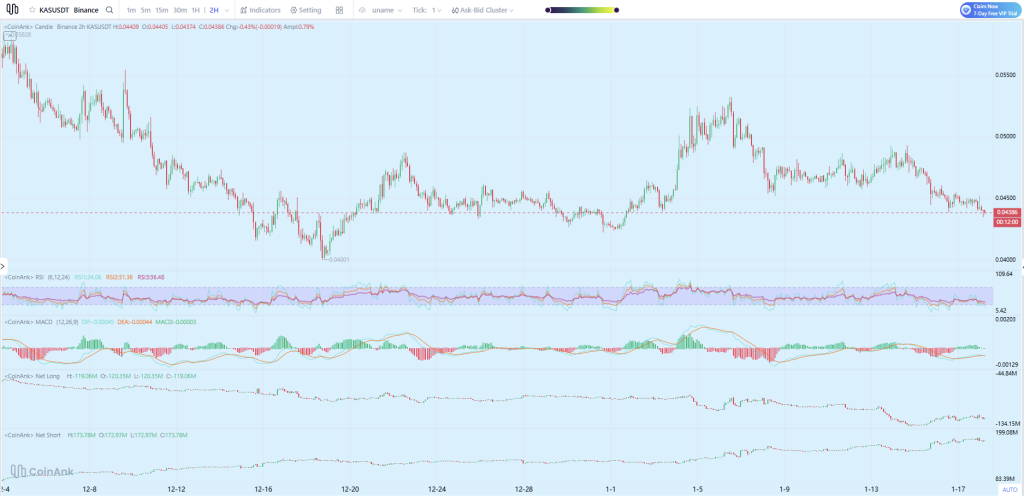
Task: Select the 1H timeframe
Action: (x=196, y=10)
